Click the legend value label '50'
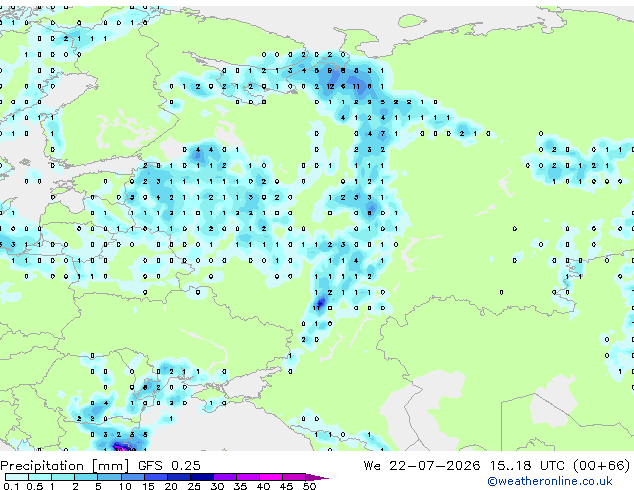This screenshot has height=490, width=634. tap(310, 486)
